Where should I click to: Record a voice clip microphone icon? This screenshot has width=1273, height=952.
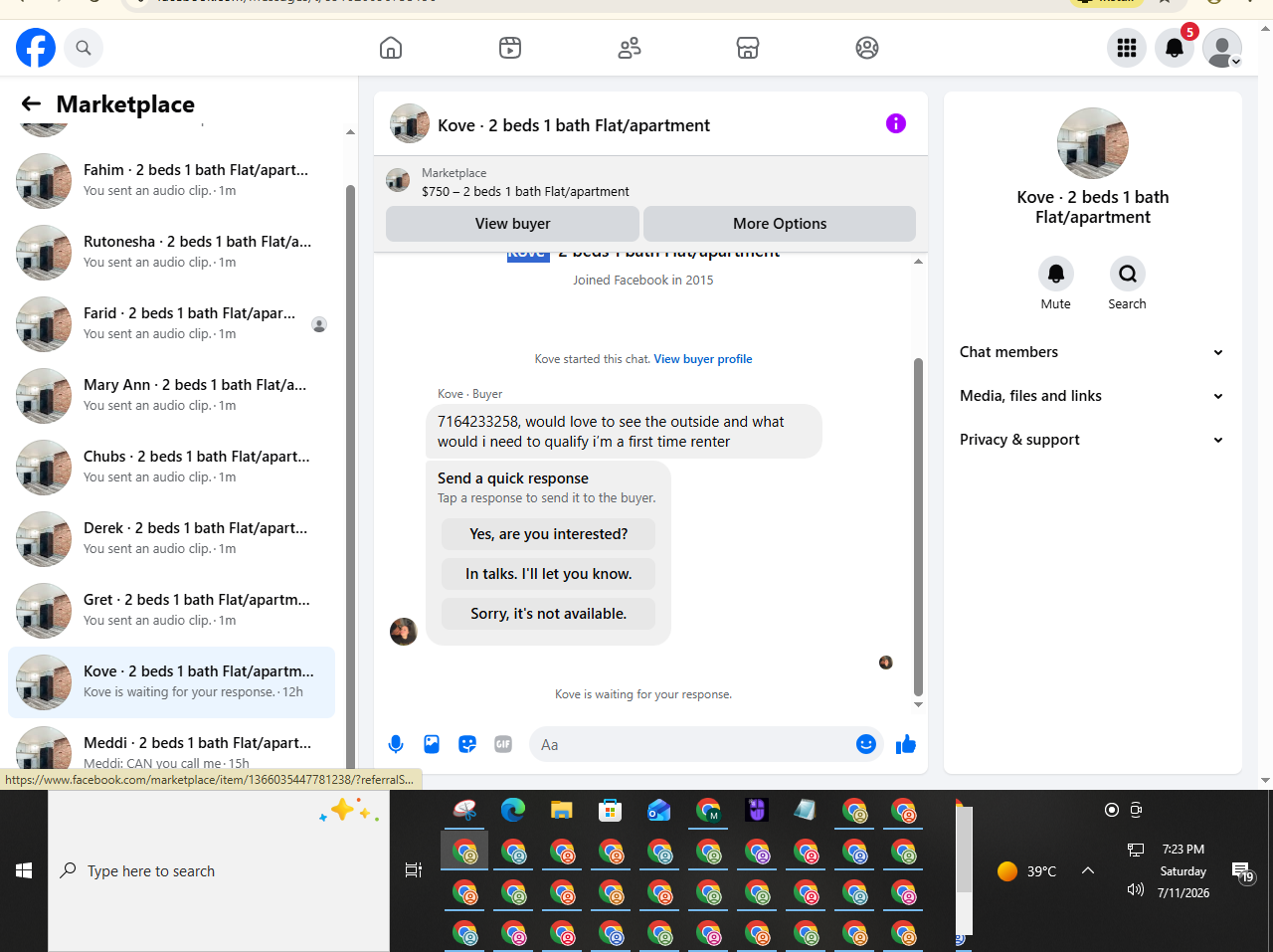[396, 744]
